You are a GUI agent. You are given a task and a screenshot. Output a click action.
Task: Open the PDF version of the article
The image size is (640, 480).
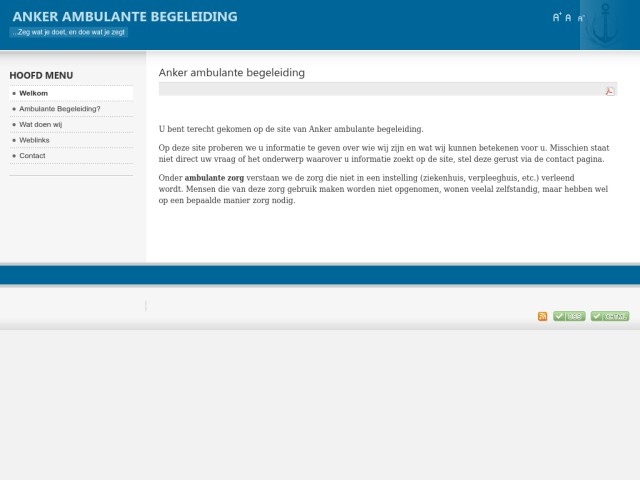(x=609, y=90)
